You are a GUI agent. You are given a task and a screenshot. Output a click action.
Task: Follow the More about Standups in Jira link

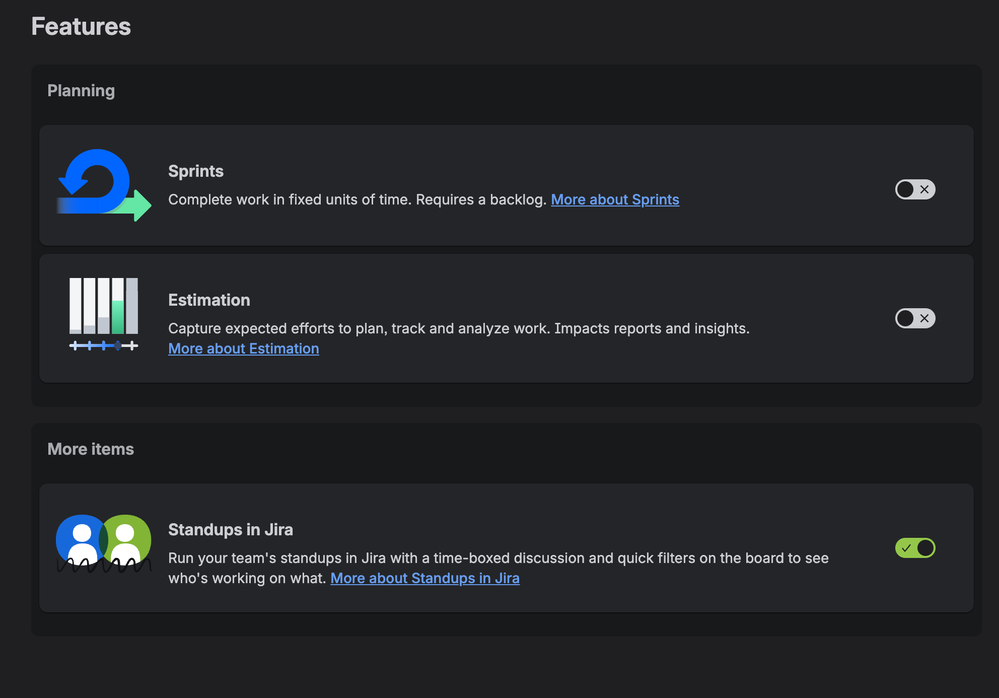pos(425,578)
